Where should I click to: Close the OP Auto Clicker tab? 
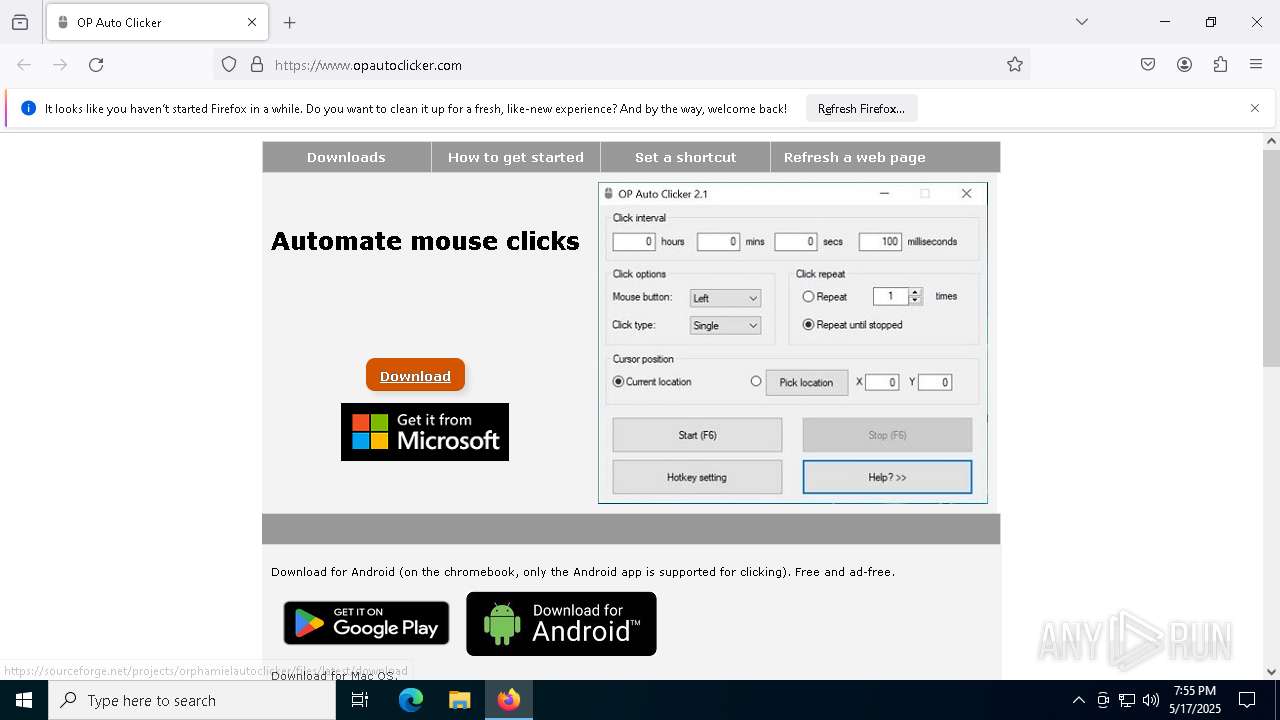pyautogui.click(x=252, y=22)
